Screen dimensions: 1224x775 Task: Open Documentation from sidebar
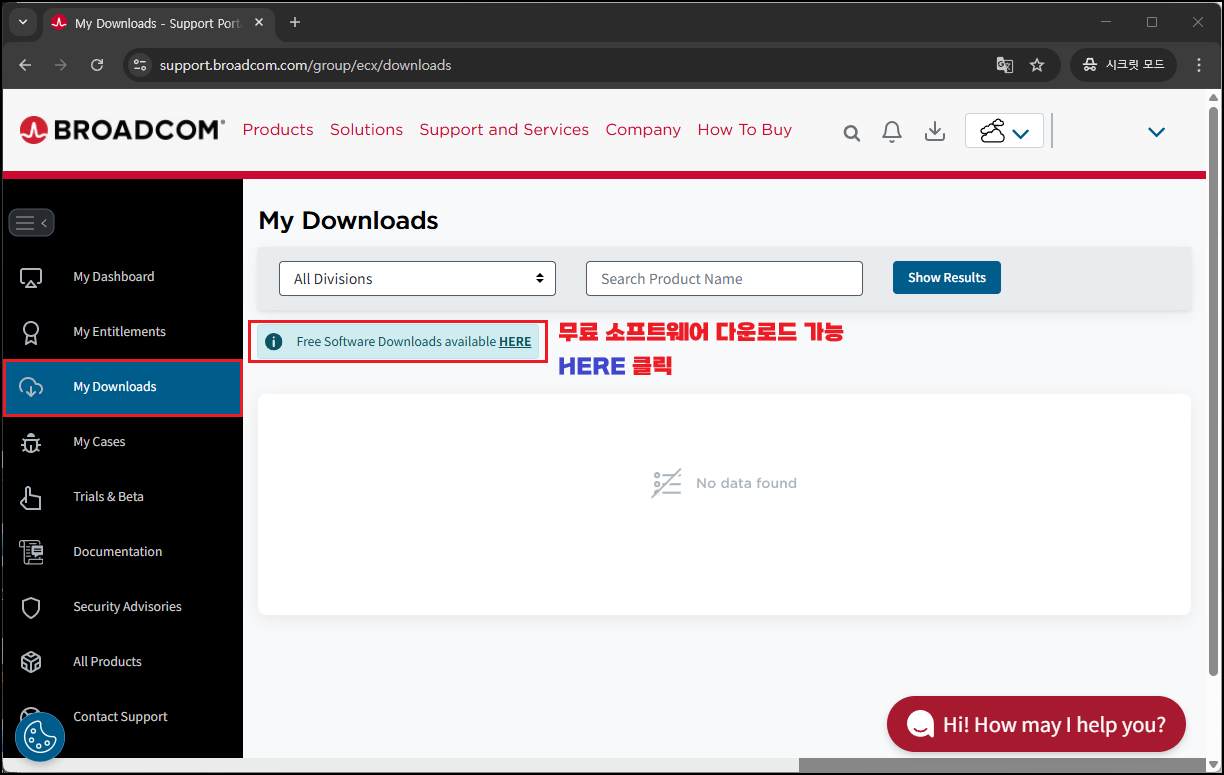coord(117,552)
